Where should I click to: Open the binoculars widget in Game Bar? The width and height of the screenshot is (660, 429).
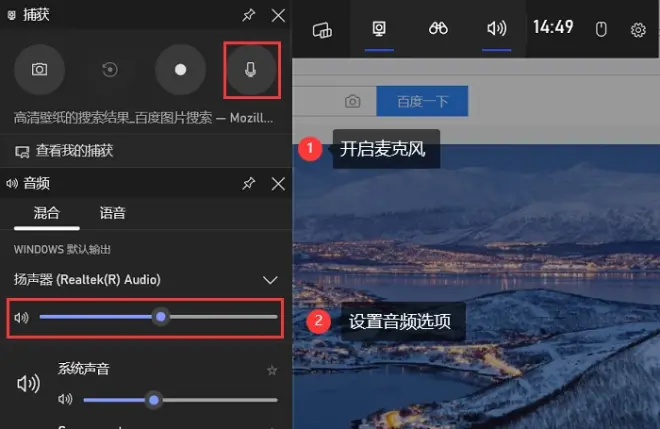[438, 29]
